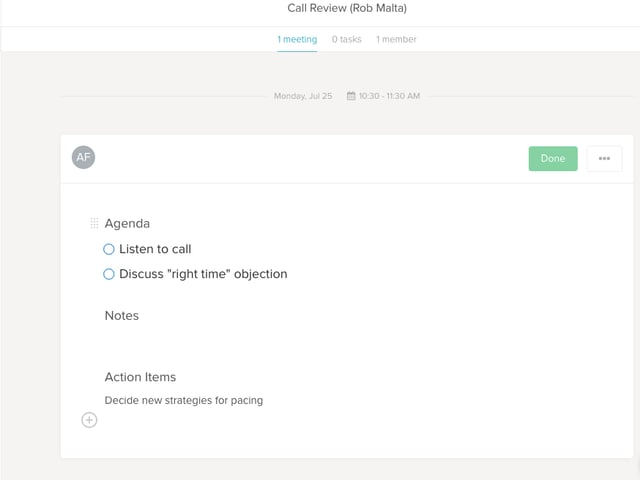640x480 pixels.
Task: Click the "Decide new strategies for pacing" text
Action: [x=183, y=401]
